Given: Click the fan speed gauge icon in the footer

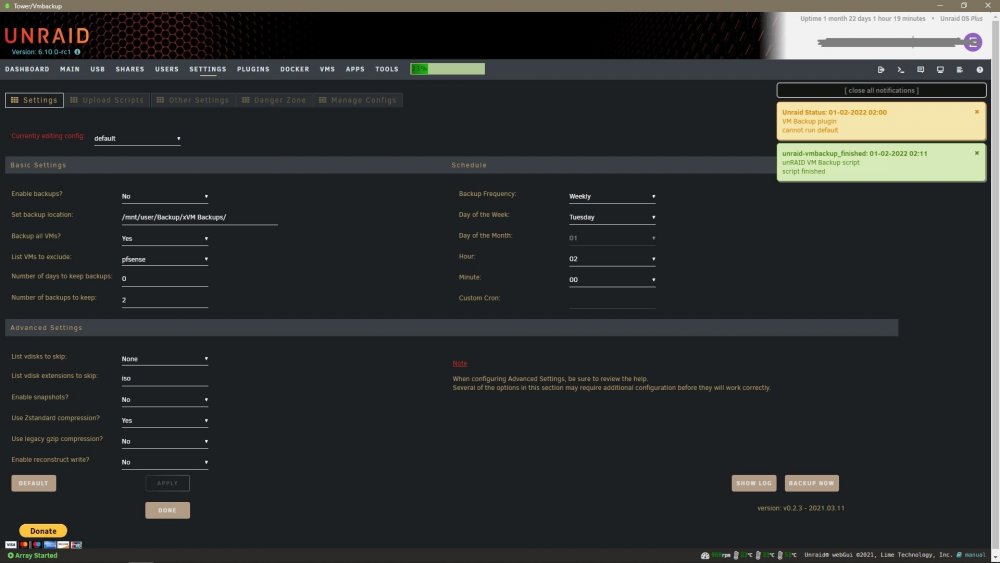Looking at the screenshot, I should pyautogui.click(x=705, y=555).
